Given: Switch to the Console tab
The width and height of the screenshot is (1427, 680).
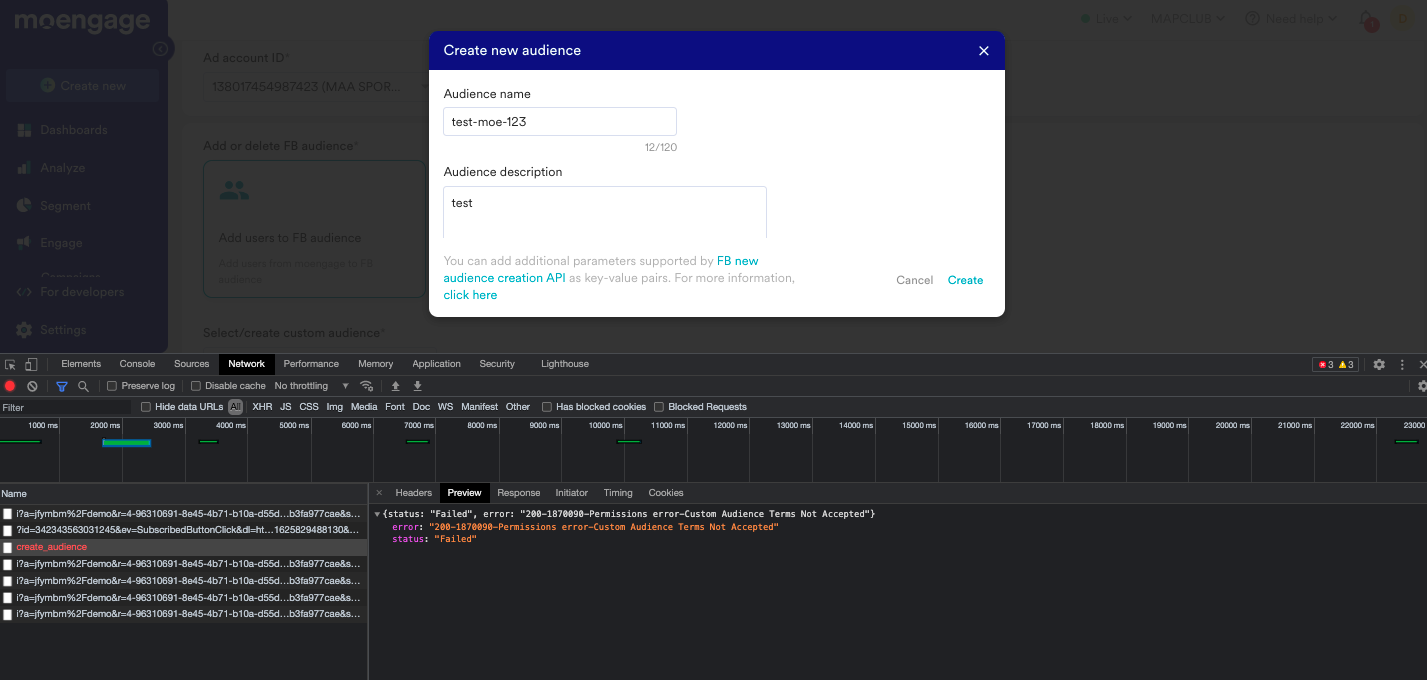Looking at the screenshot, I should tap(137, 364).
